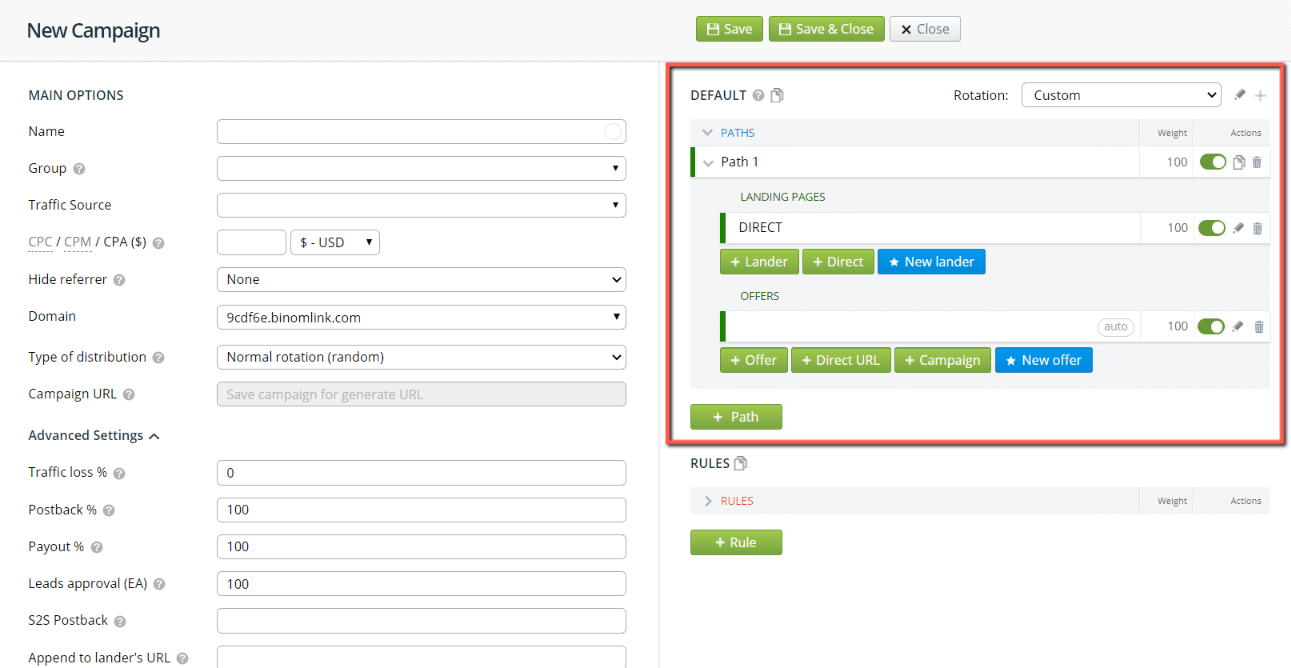Delete the offer row using its trash icon
Screen dimensions: 1291x668
[1258, 326]
